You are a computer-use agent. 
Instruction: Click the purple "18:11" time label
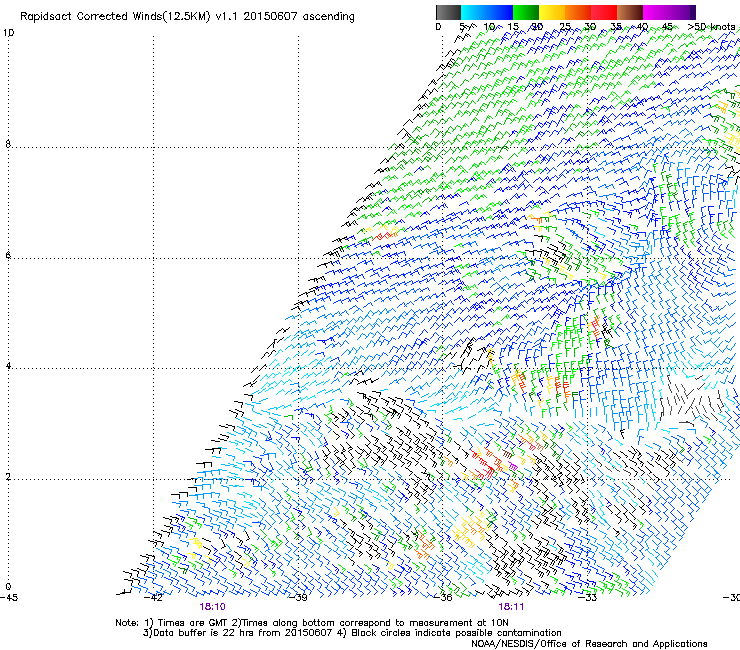pos(511,607)
